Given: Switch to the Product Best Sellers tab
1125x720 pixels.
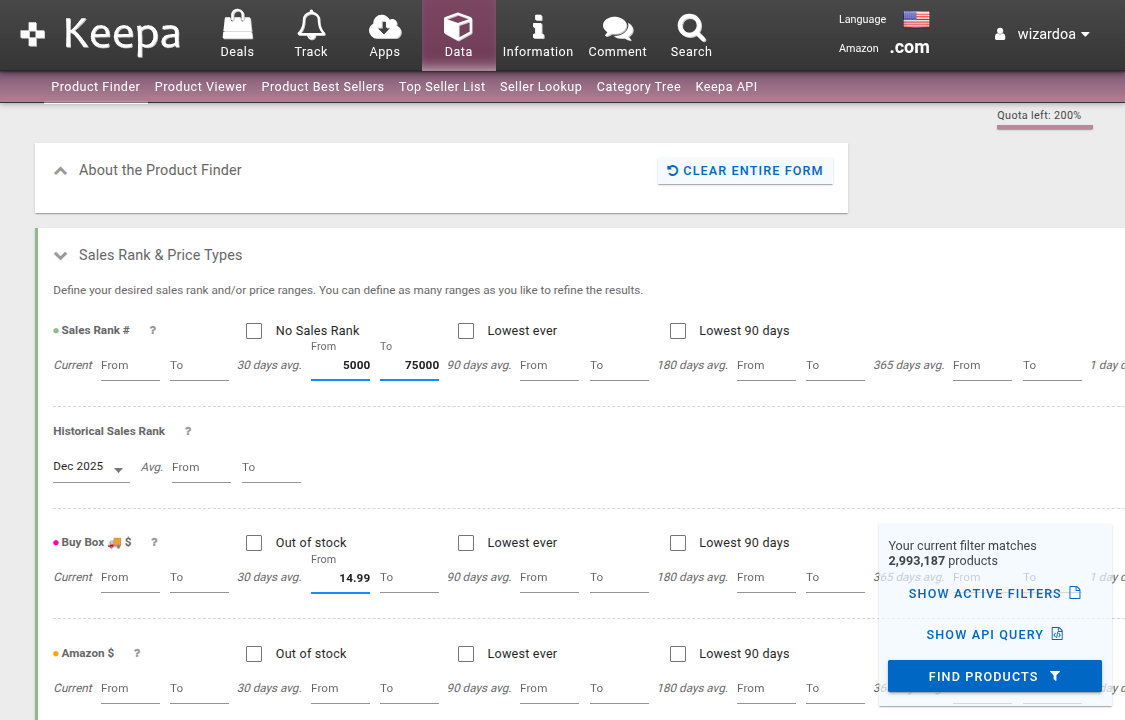Looking at the screenshot, I should 322,87.
